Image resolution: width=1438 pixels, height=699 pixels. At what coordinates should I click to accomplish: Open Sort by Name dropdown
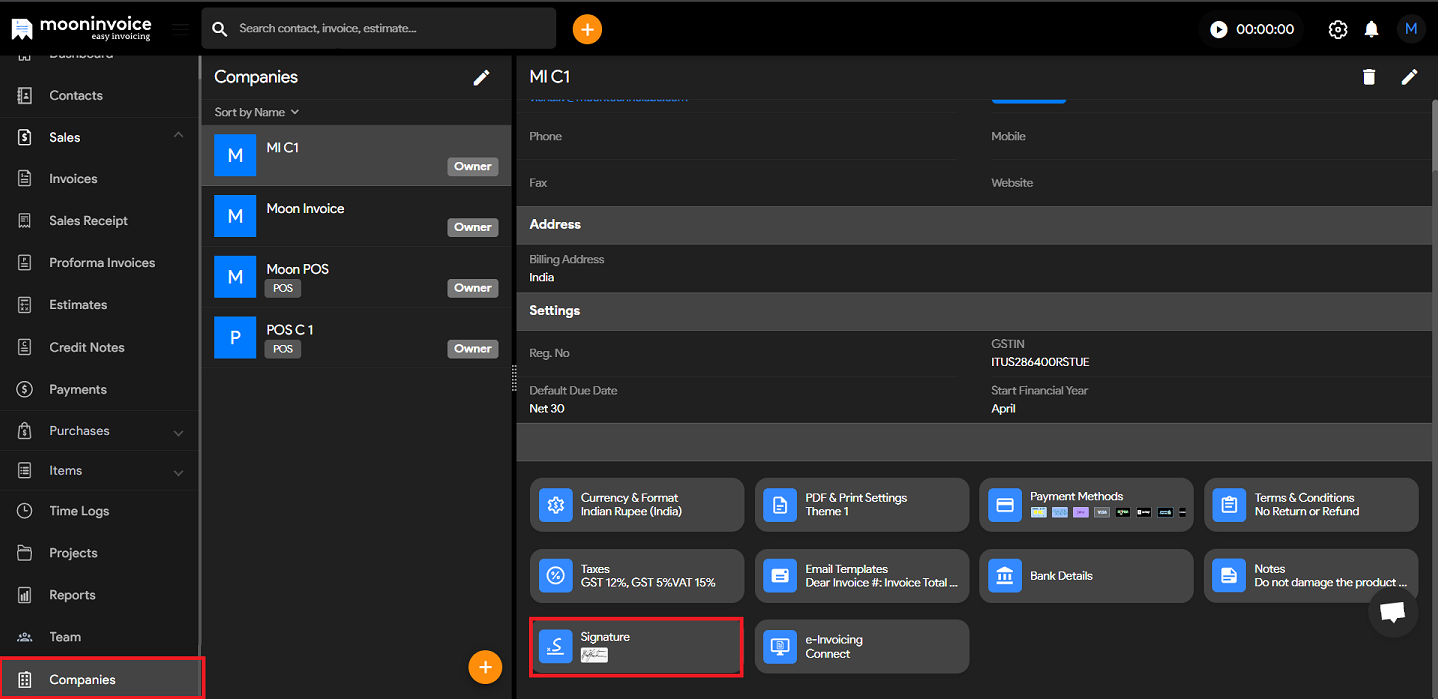(257, 112)
